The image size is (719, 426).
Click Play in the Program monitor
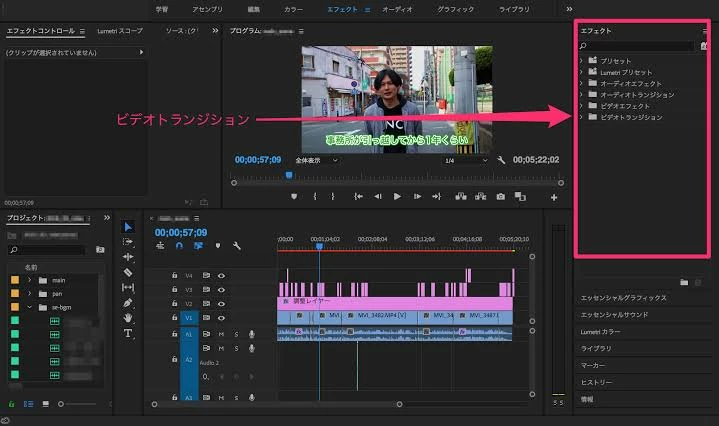click(397, 197)
